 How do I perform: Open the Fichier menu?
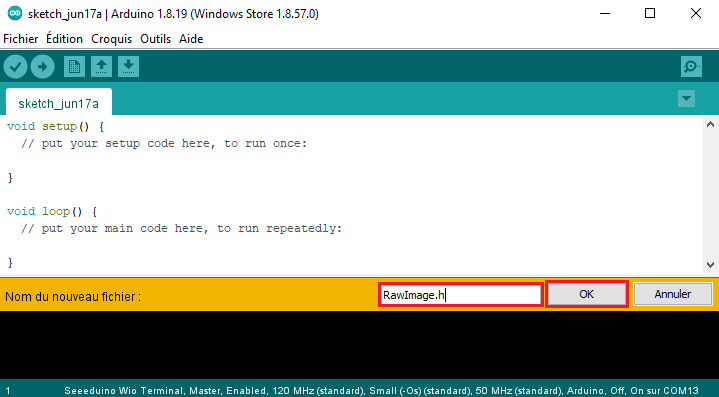21,39
